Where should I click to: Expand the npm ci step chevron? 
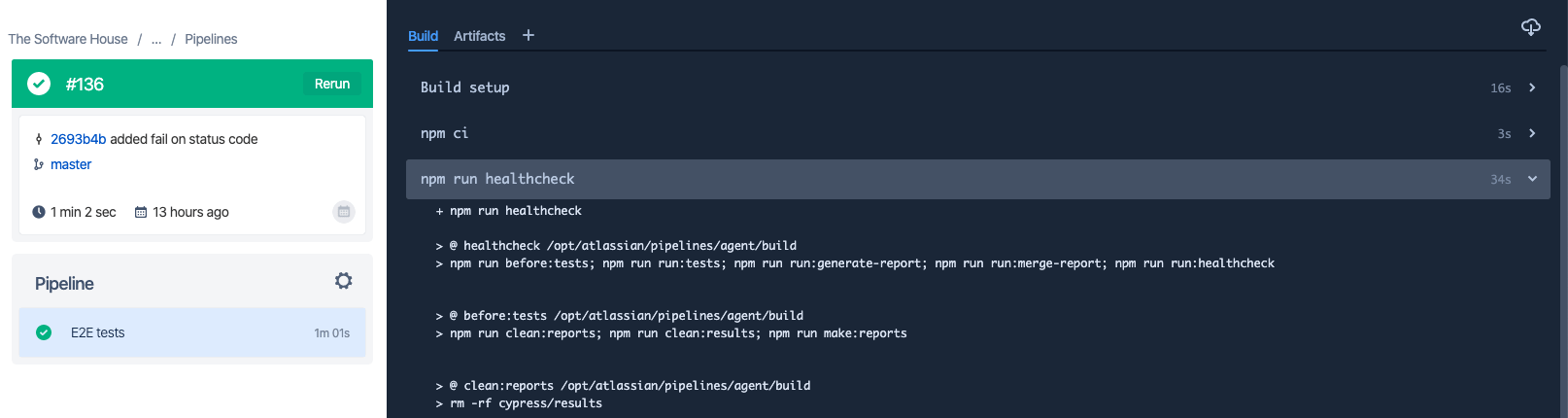coord(1532,133)
